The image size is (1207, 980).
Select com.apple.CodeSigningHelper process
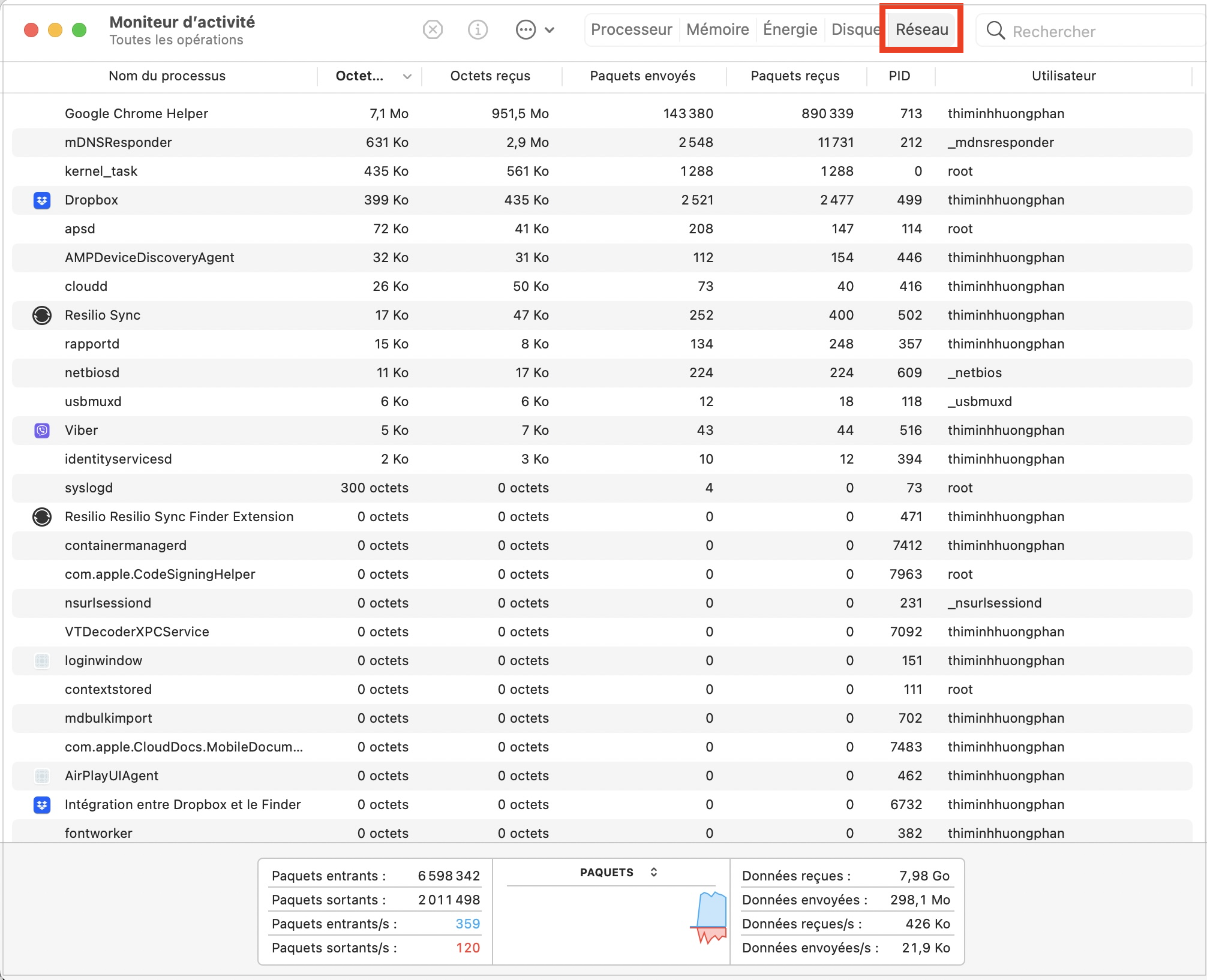tap(602, 575)
